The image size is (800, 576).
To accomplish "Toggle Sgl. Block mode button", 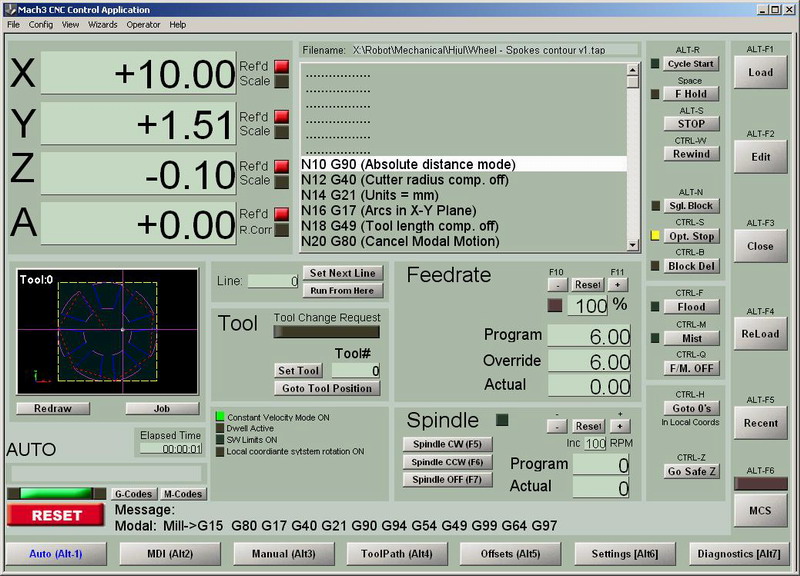I will tap(691, 206).
